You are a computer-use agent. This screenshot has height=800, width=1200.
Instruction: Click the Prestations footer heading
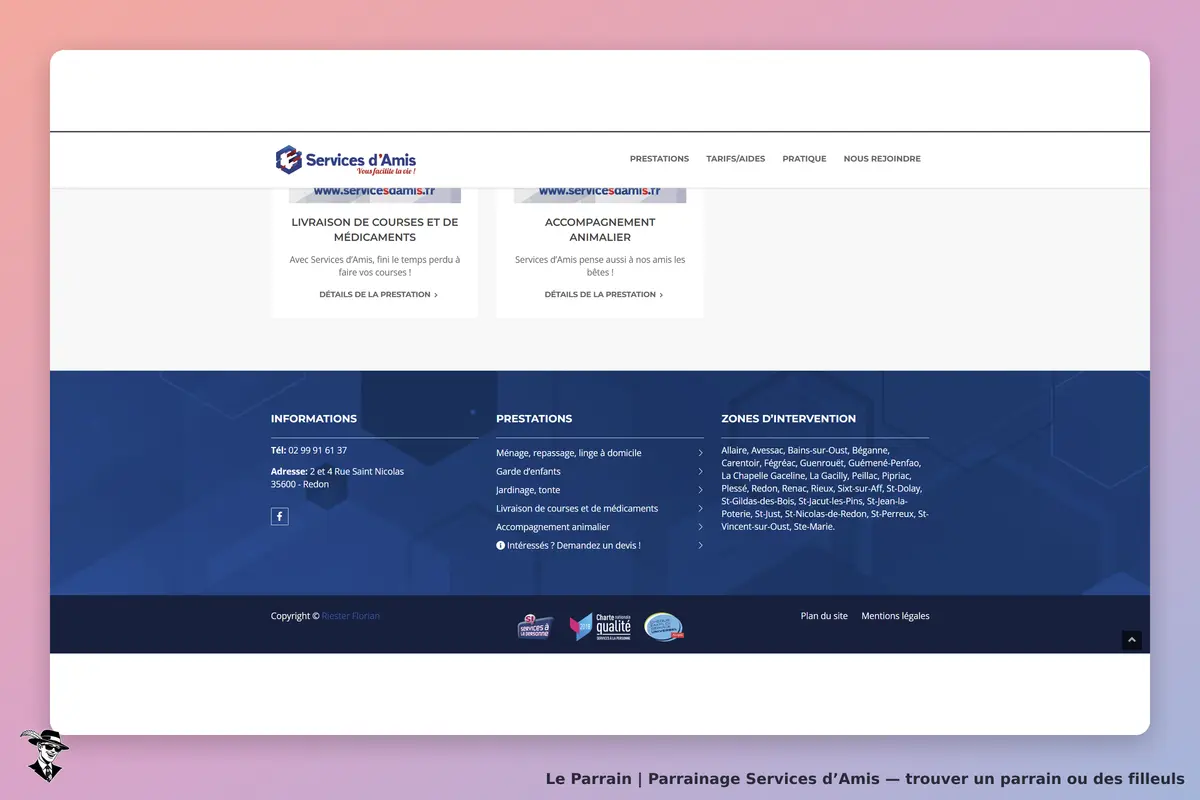534,419
